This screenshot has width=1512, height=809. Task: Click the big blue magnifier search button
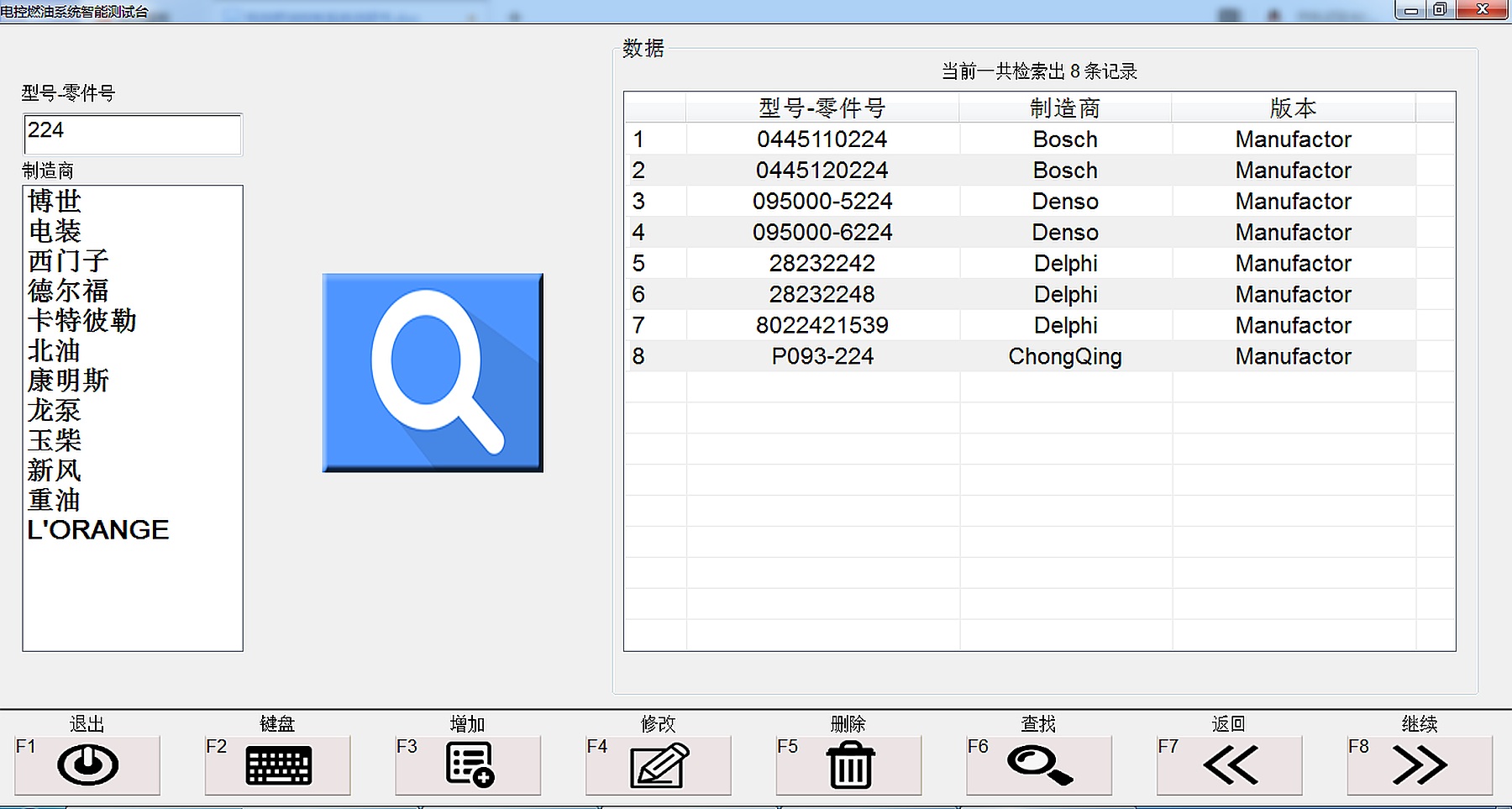433,372
